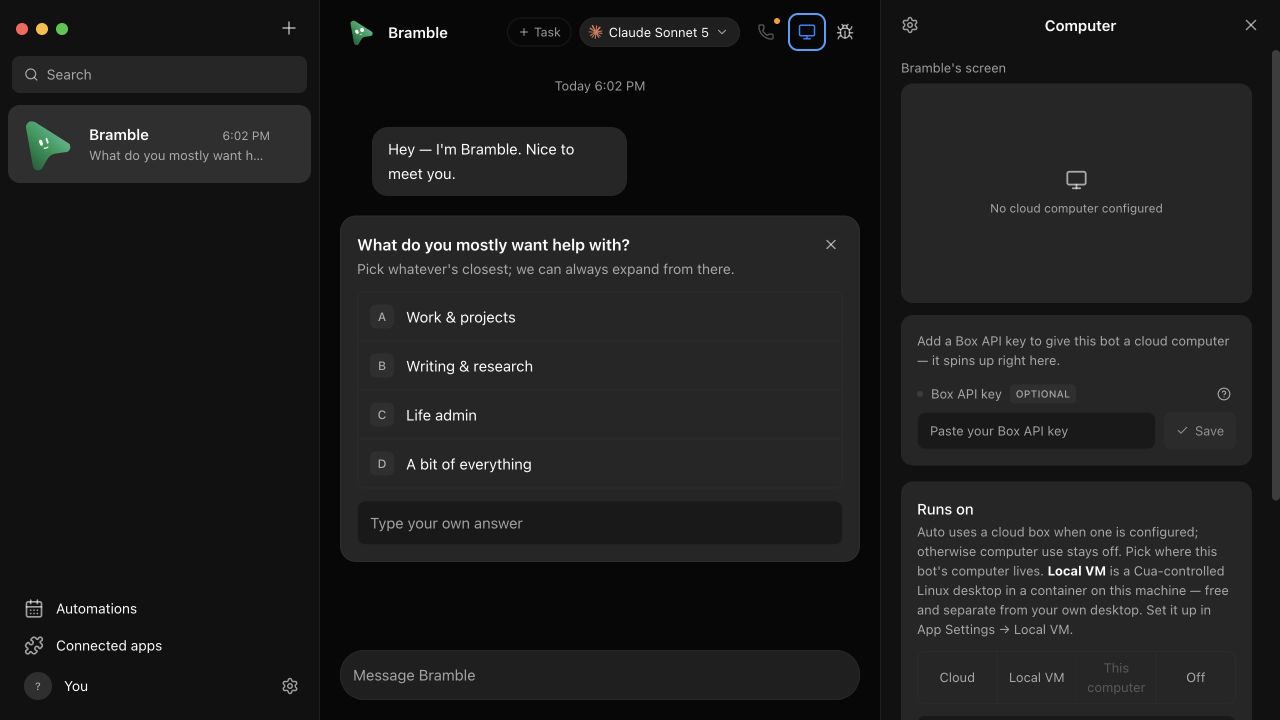1280x720 pixels.
Task: Focus the Type your own answer field
Action: (600, 523)
